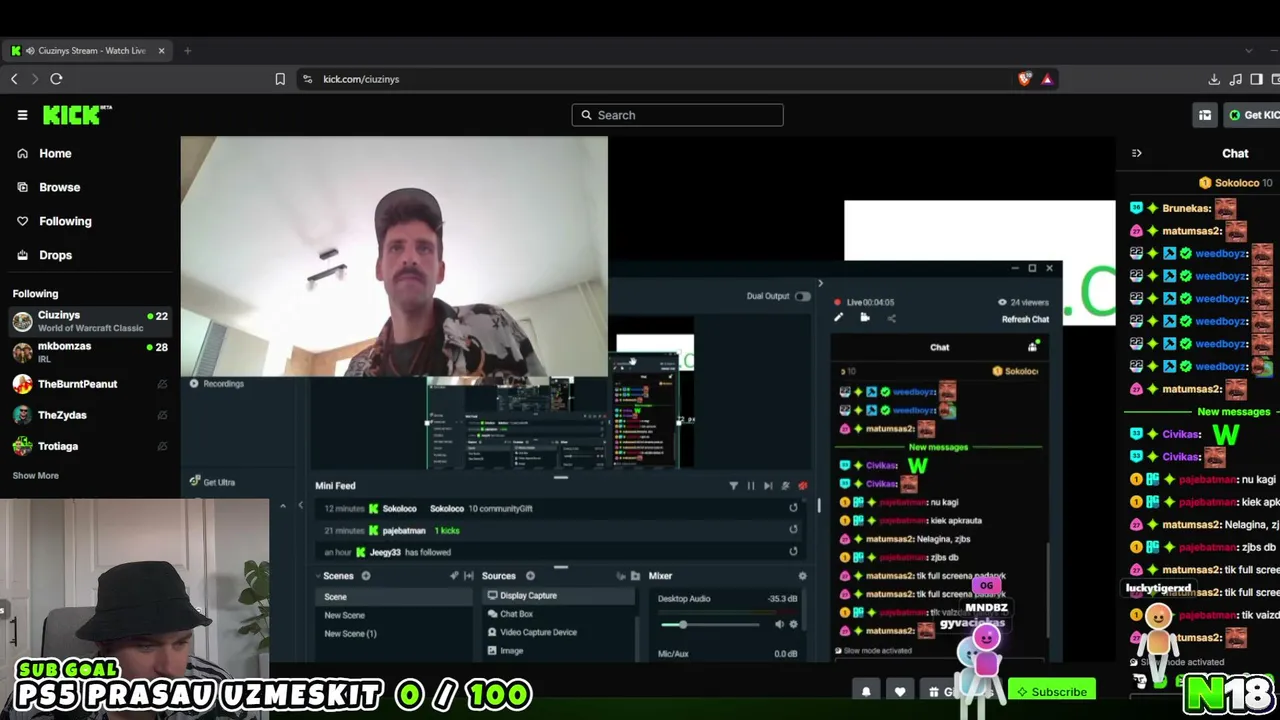Image resolution: width=1280 pixels, height=720 pixels.
Task: Add a new source with Sources plus
Action: 530,576
